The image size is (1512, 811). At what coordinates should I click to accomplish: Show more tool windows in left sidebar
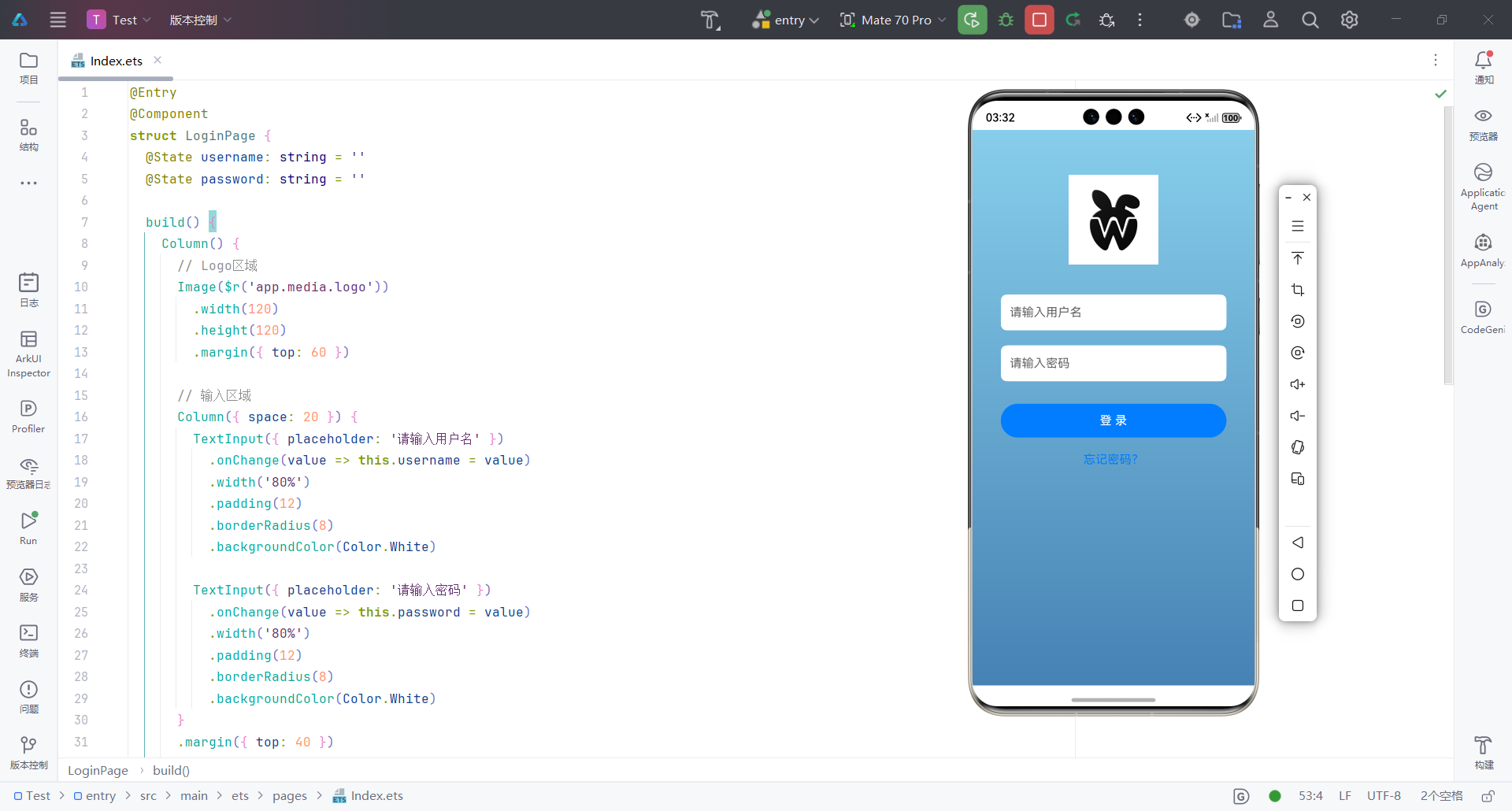[x=28, y=183]
